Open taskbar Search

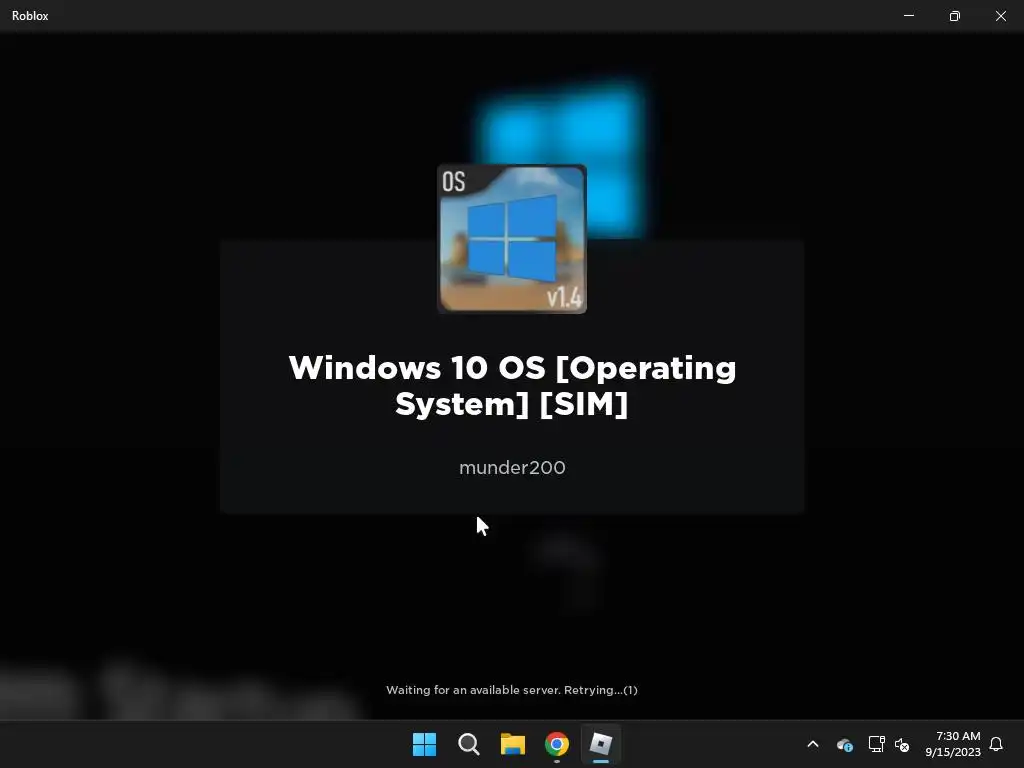point(468,744)
